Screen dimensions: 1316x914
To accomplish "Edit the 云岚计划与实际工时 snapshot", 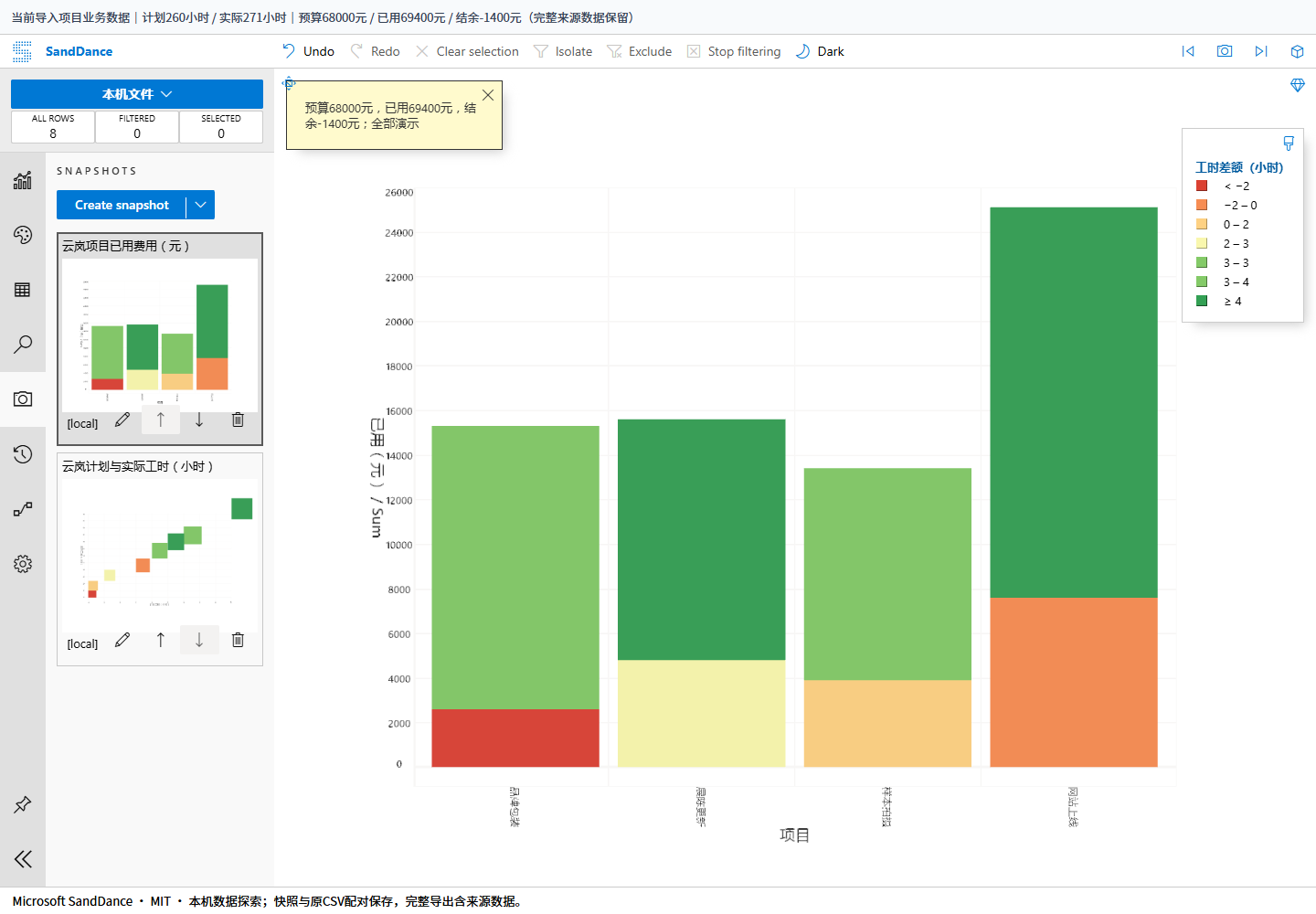I will pos(122,640).
